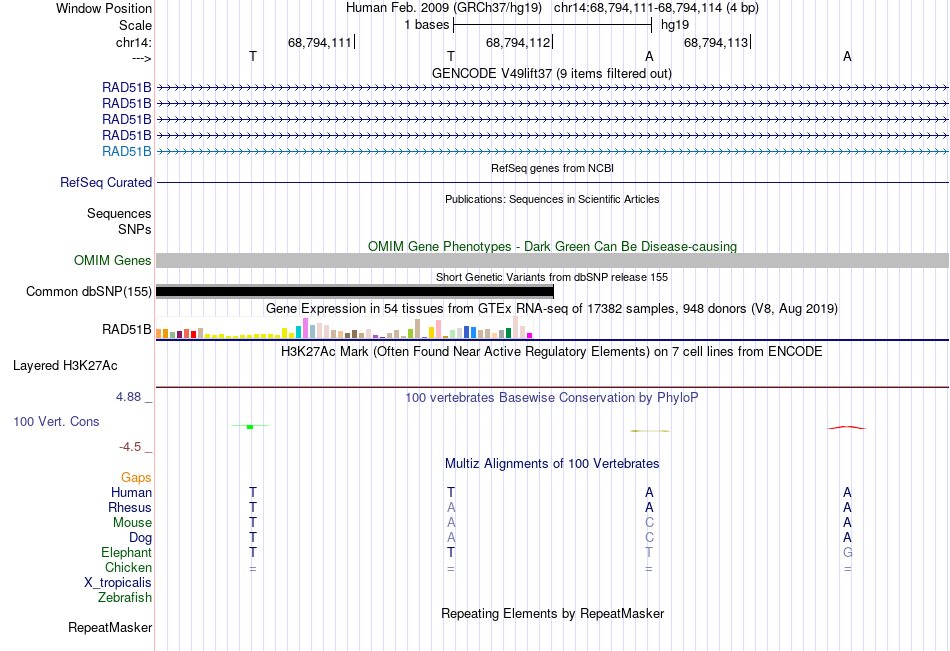
Task: Click the Common dbSNP(155) track label
Action: click(x=88, y=292)
